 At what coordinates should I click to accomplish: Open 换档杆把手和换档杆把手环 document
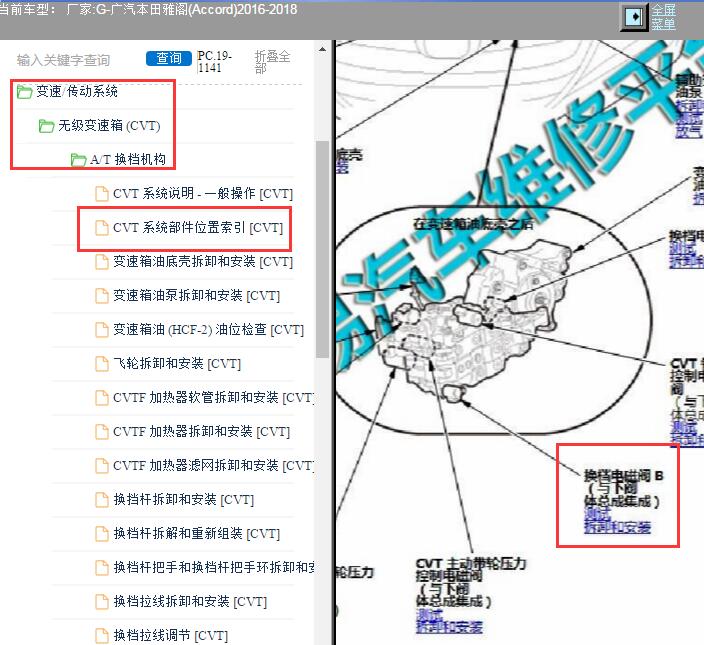(x=213, y=567)
